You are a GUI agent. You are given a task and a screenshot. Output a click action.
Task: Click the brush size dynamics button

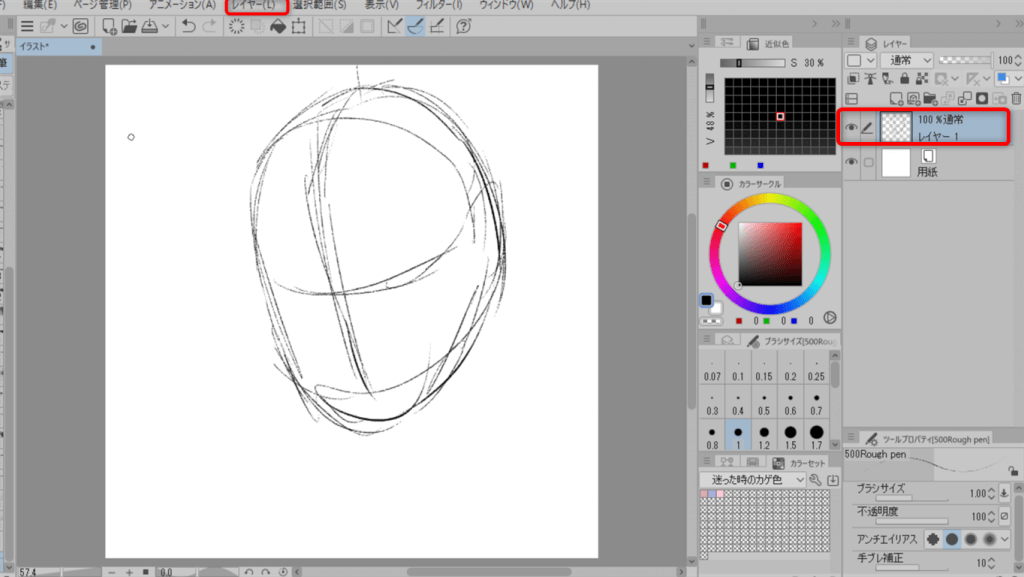click(1004, 493)
